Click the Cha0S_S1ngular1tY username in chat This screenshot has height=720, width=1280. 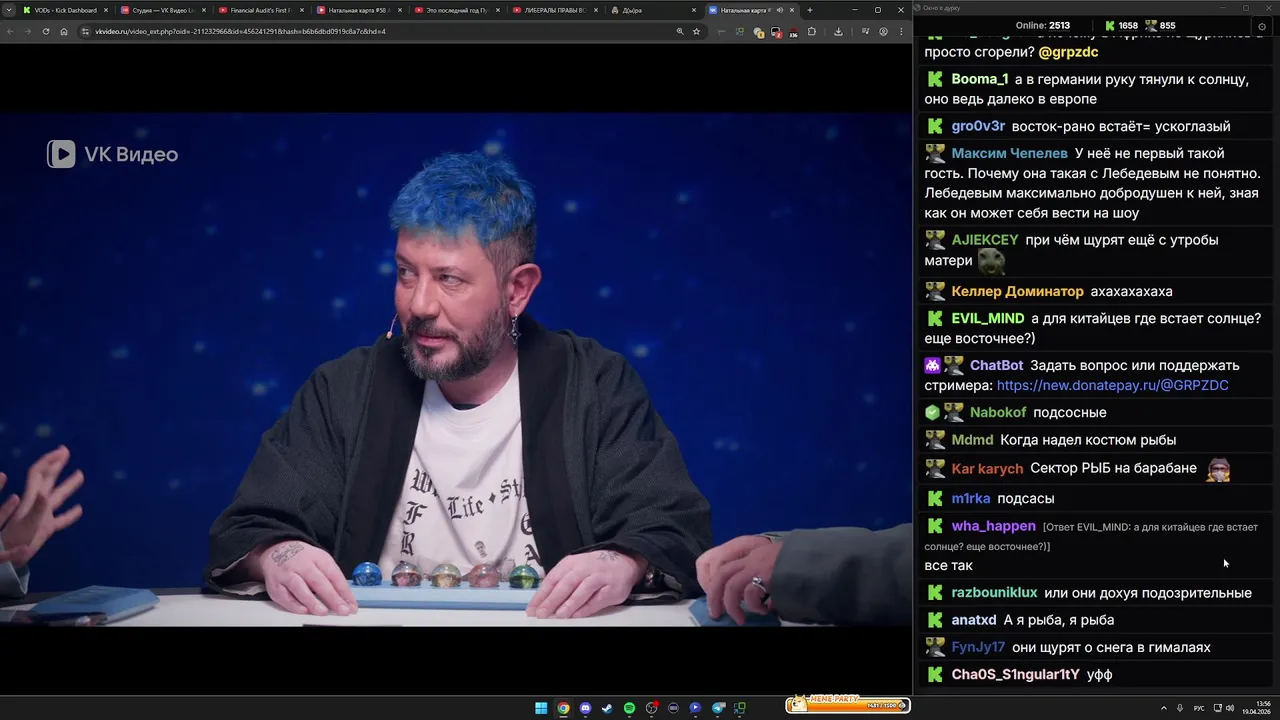point(1015,674)
